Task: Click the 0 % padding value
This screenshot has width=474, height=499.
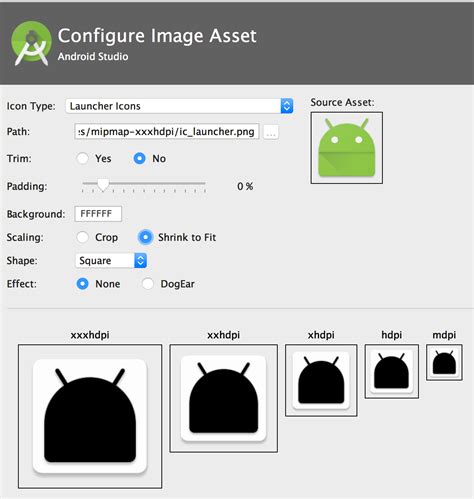Action: click(x=245, y=186)
